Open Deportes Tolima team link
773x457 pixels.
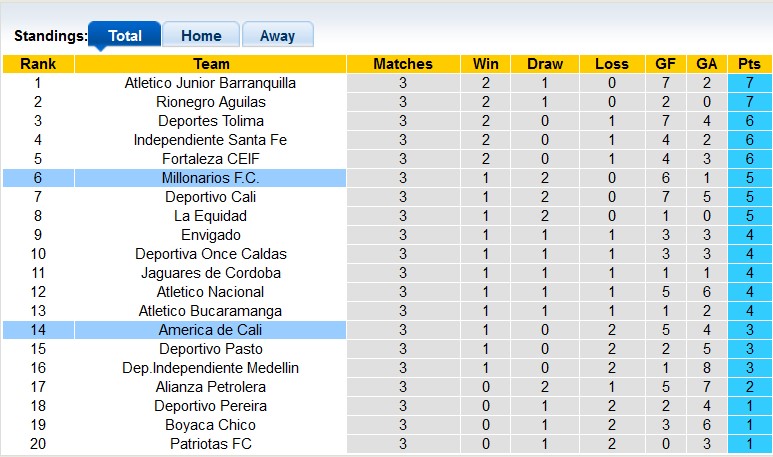(x=210, y=121)
